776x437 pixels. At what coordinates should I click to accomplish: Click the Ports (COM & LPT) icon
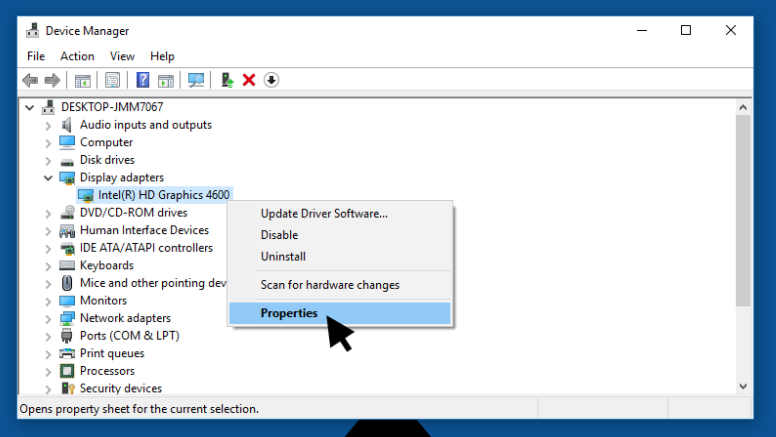click(x=67, y=336)
